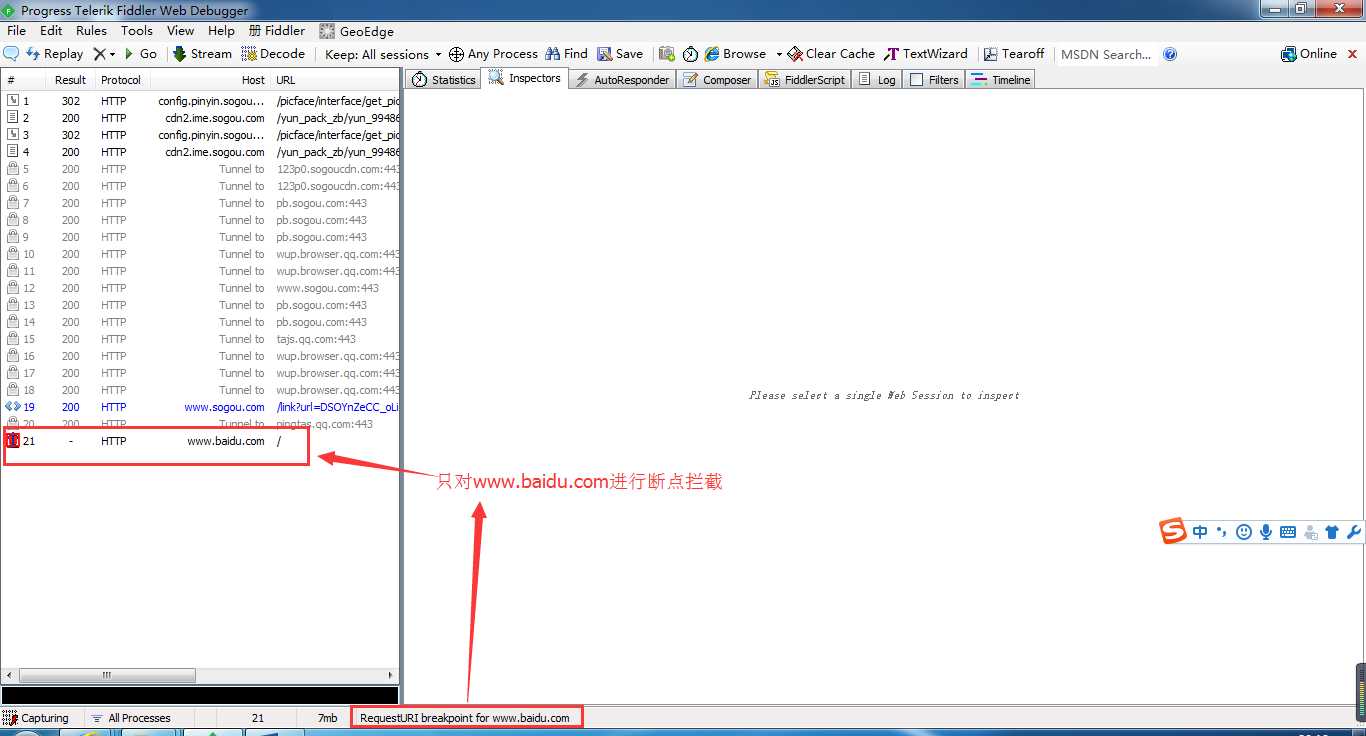Select session 12 www.sogou.com:443 tunnel
Viewport: 1366px width, 736px height.
(201, 288)
